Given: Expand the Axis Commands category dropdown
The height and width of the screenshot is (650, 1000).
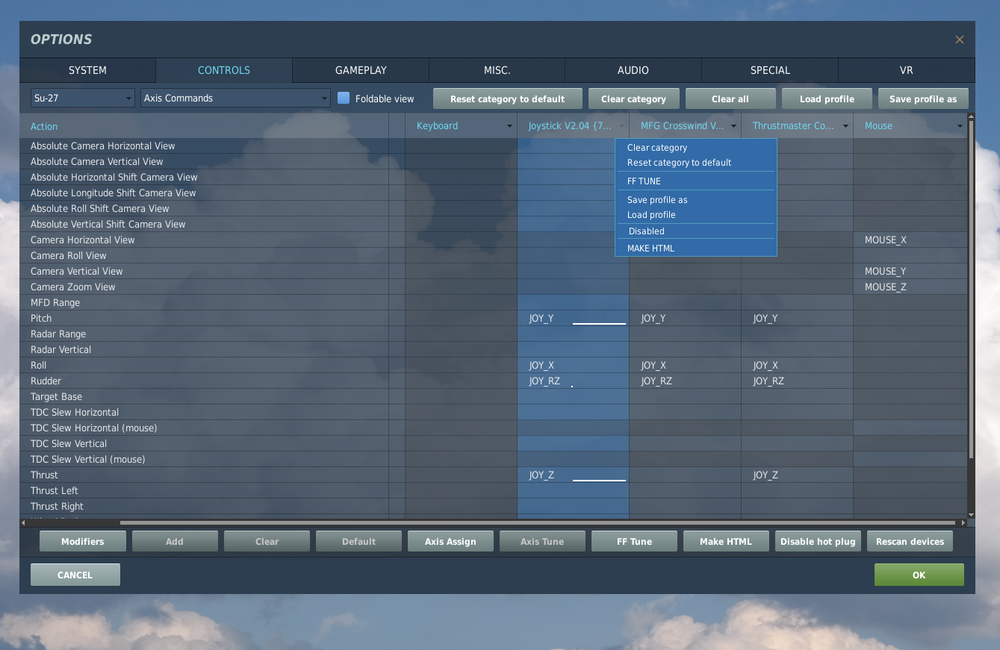Looking at the screenshot, I should click(235, 98).
